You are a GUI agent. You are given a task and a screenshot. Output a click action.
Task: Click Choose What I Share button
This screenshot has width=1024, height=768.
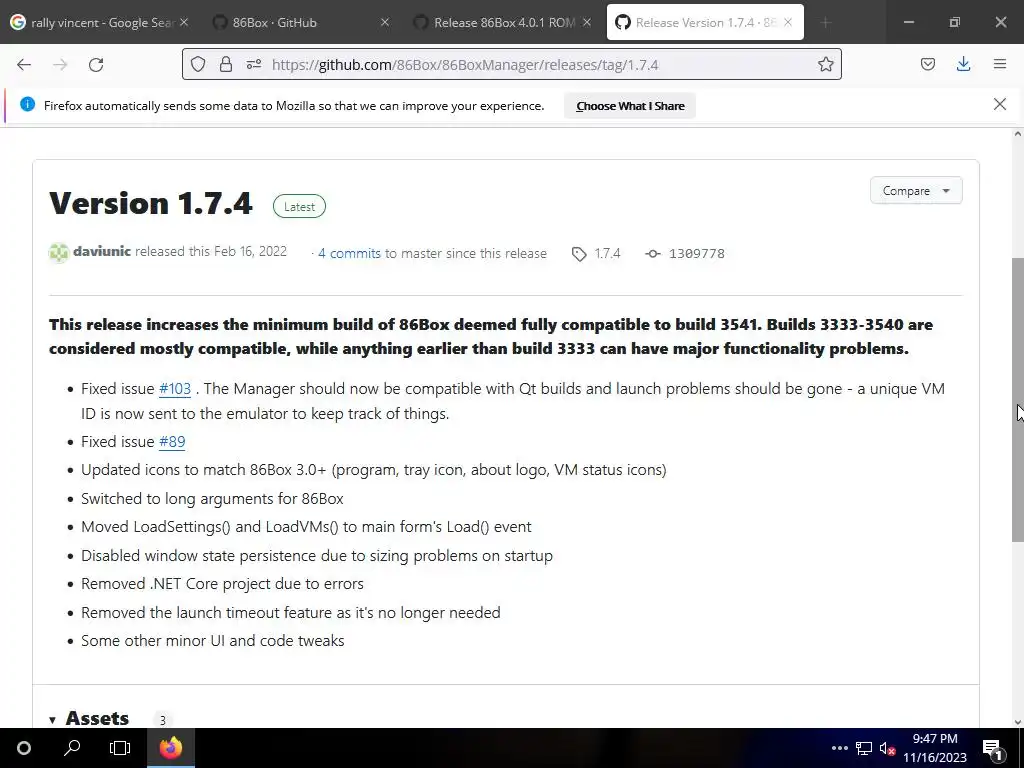click(630, 106)
